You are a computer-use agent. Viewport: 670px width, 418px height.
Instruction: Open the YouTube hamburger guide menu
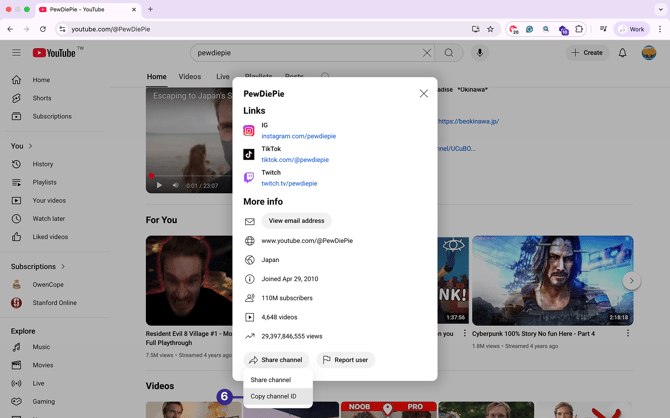point(16,53)
